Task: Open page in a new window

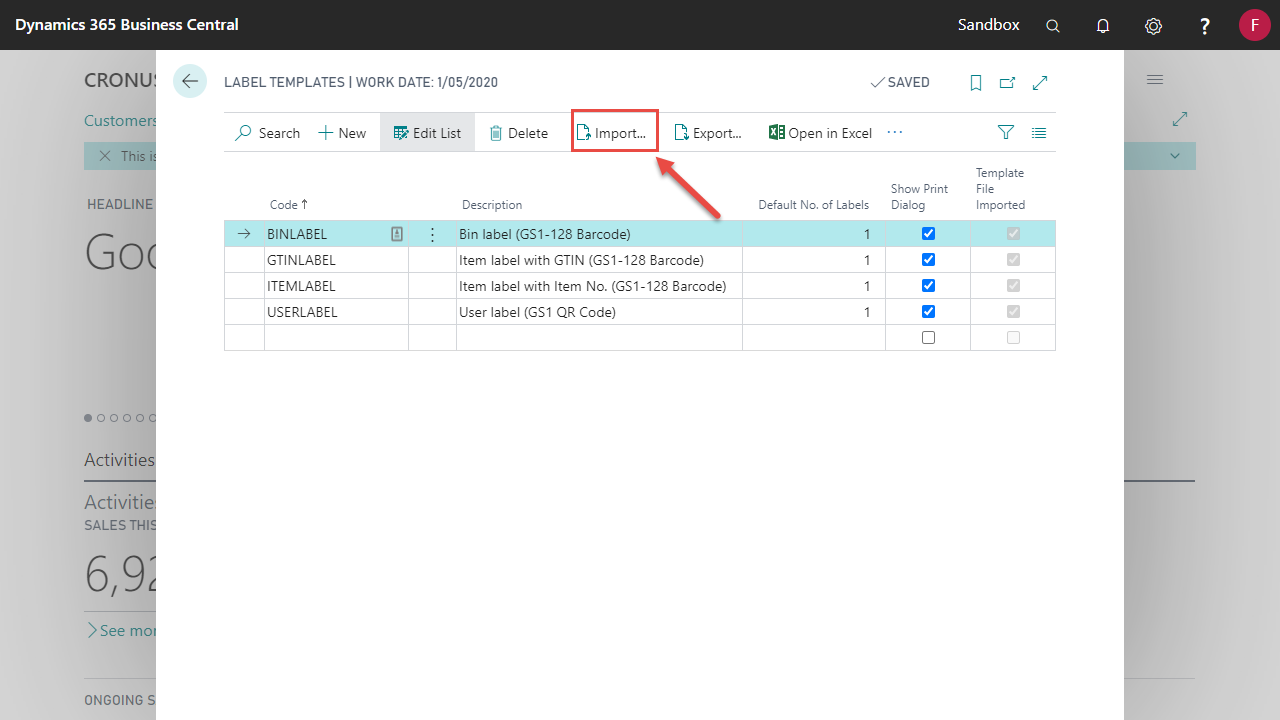Action: click(1008, 83)
